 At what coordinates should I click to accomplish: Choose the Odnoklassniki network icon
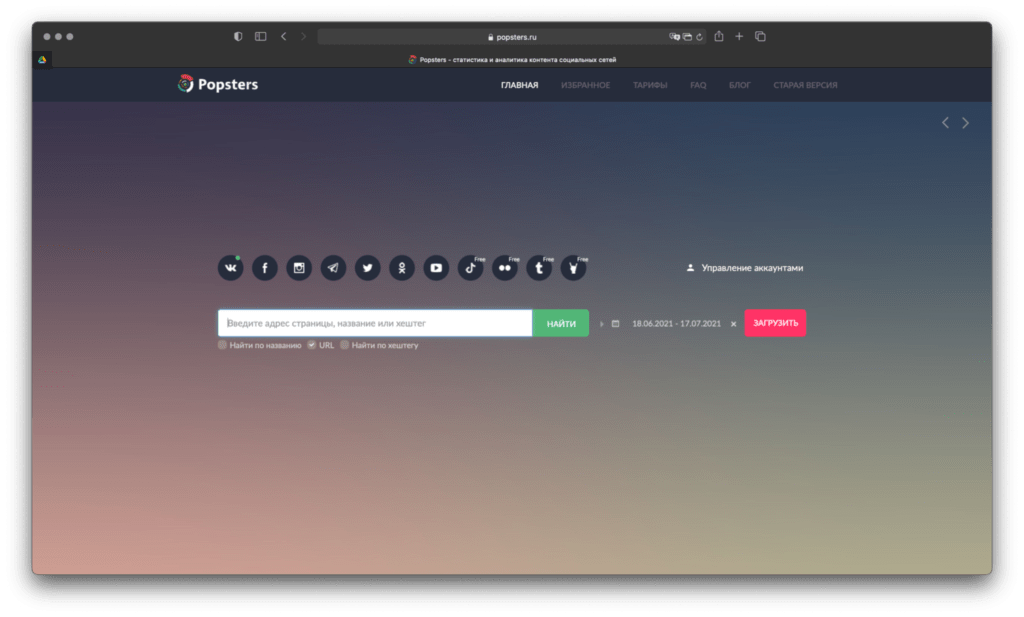402,268
